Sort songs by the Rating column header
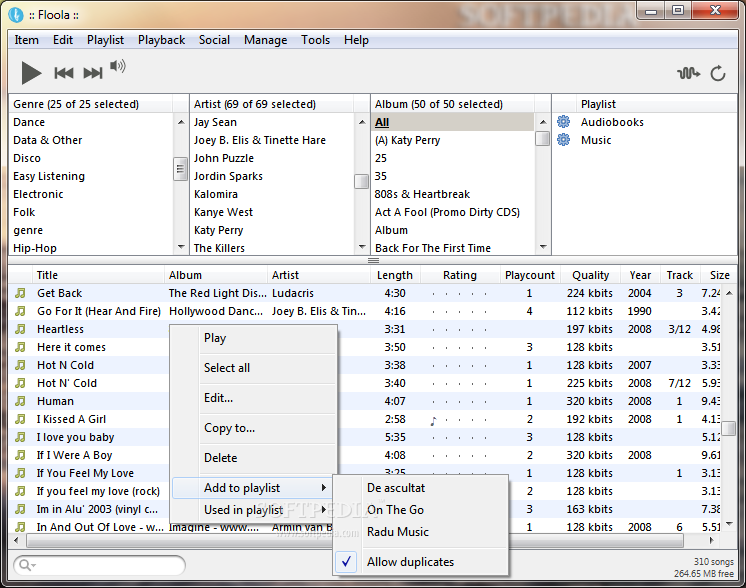746x588 pixels. tap(459, 275)
